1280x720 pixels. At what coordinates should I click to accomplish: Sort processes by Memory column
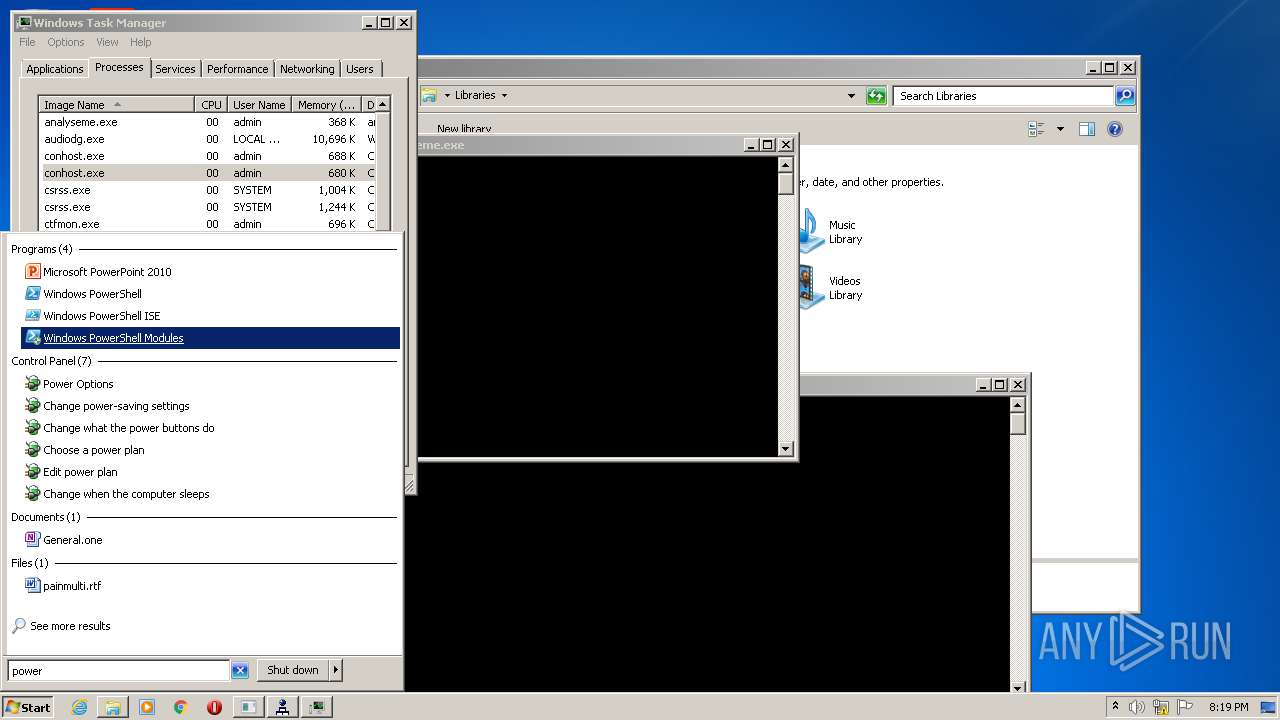tap(327, 105)
